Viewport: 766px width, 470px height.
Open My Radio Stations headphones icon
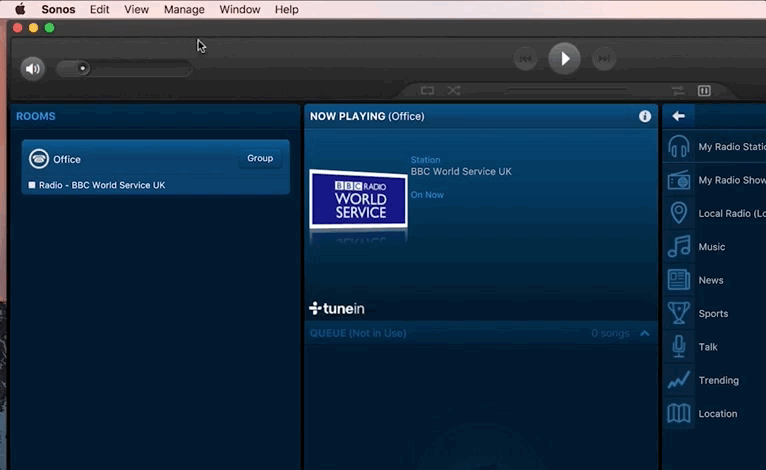click(x=679, y=147)
